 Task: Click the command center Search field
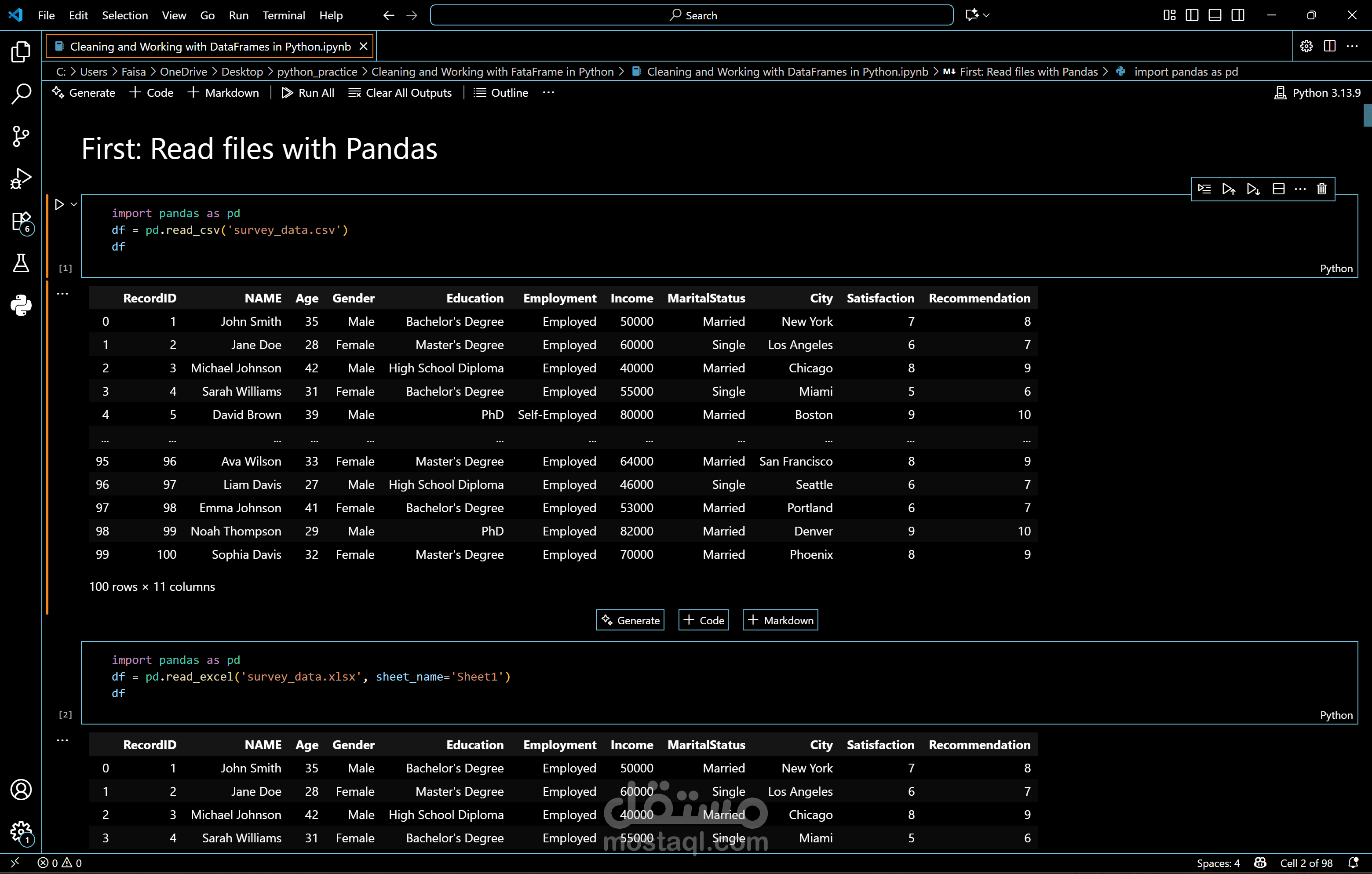pos(691,15)
